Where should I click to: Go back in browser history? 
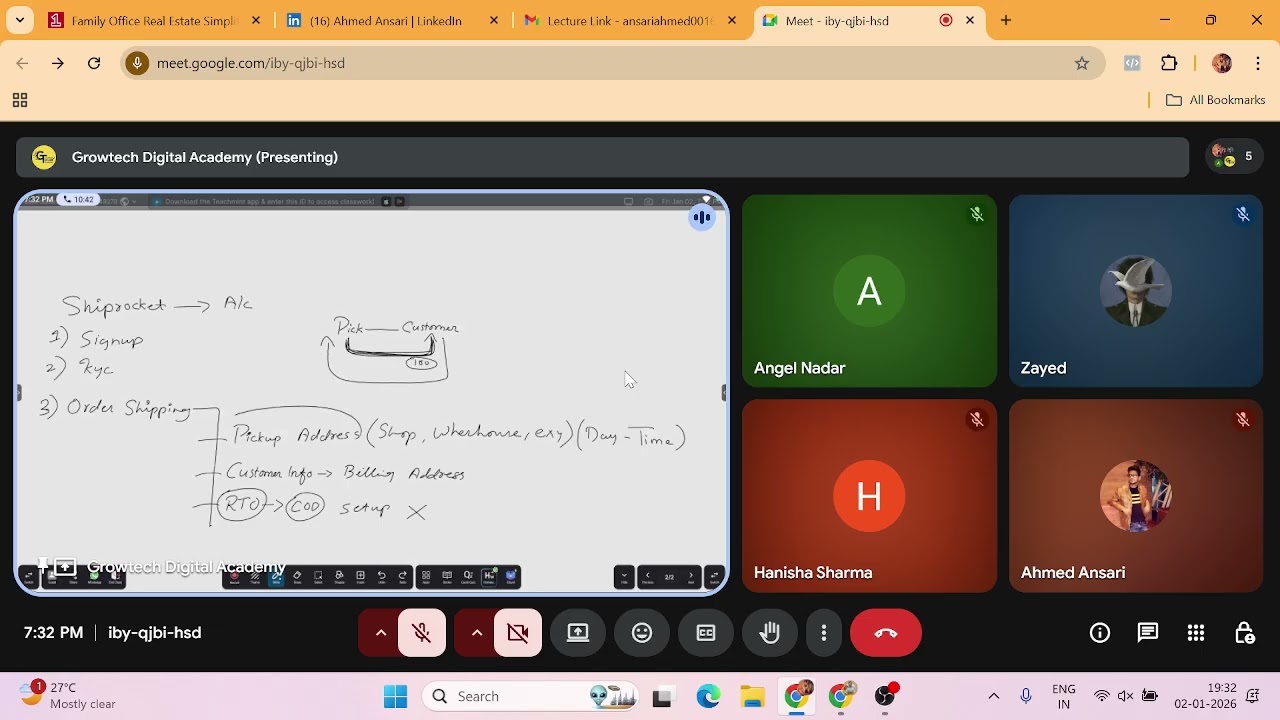[x=22, y=63]
